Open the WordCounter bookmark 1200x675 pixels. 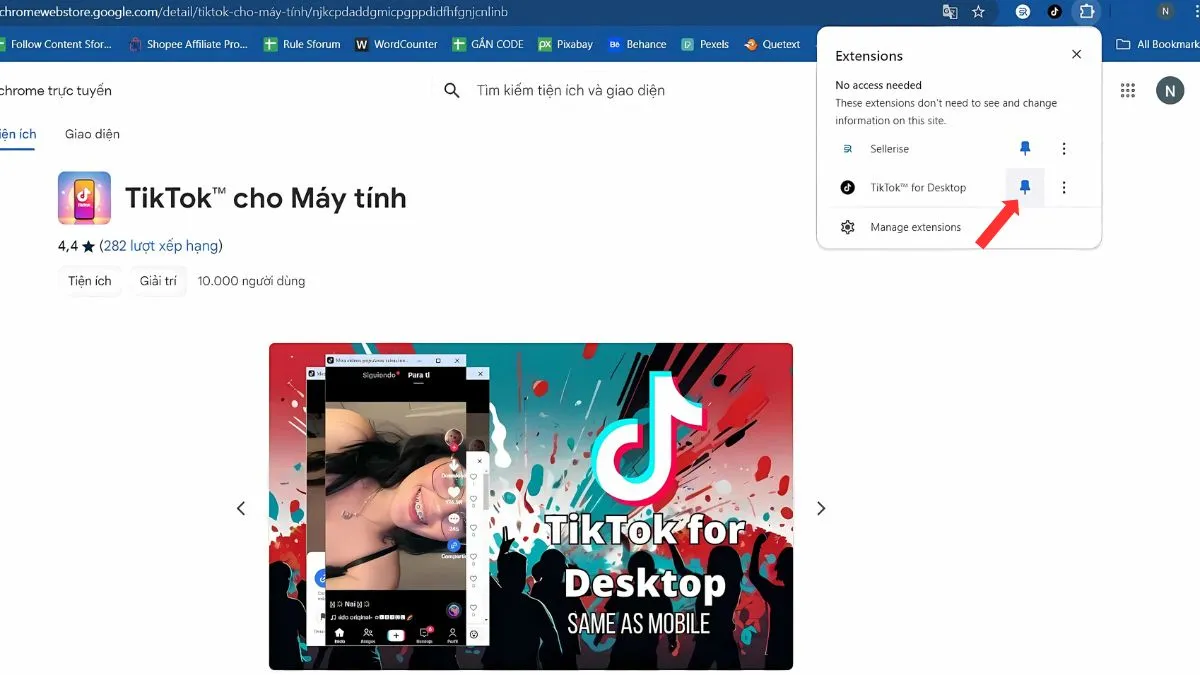tap(396, 44)
